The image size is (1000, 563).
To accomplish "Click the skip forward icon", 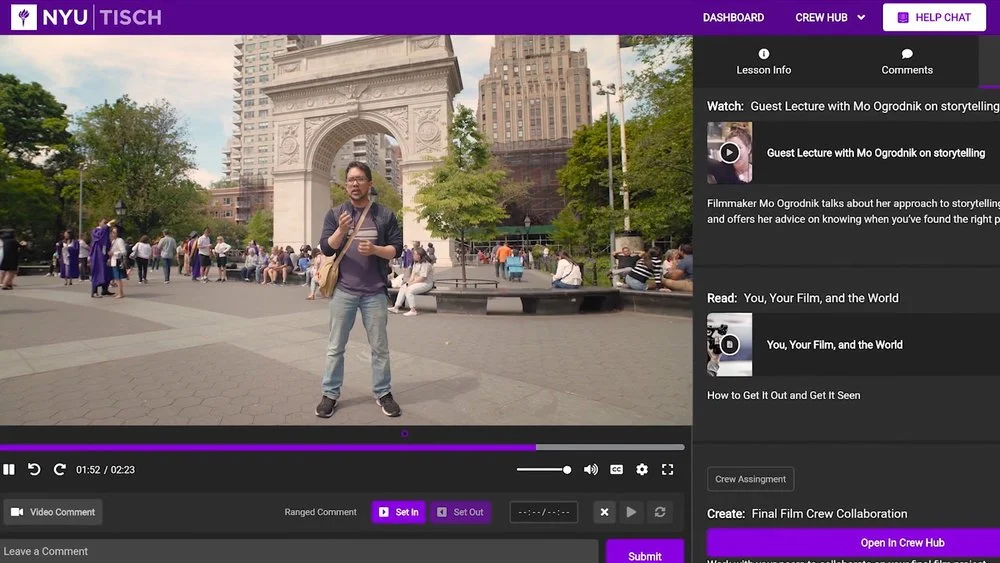I will 59,470.
